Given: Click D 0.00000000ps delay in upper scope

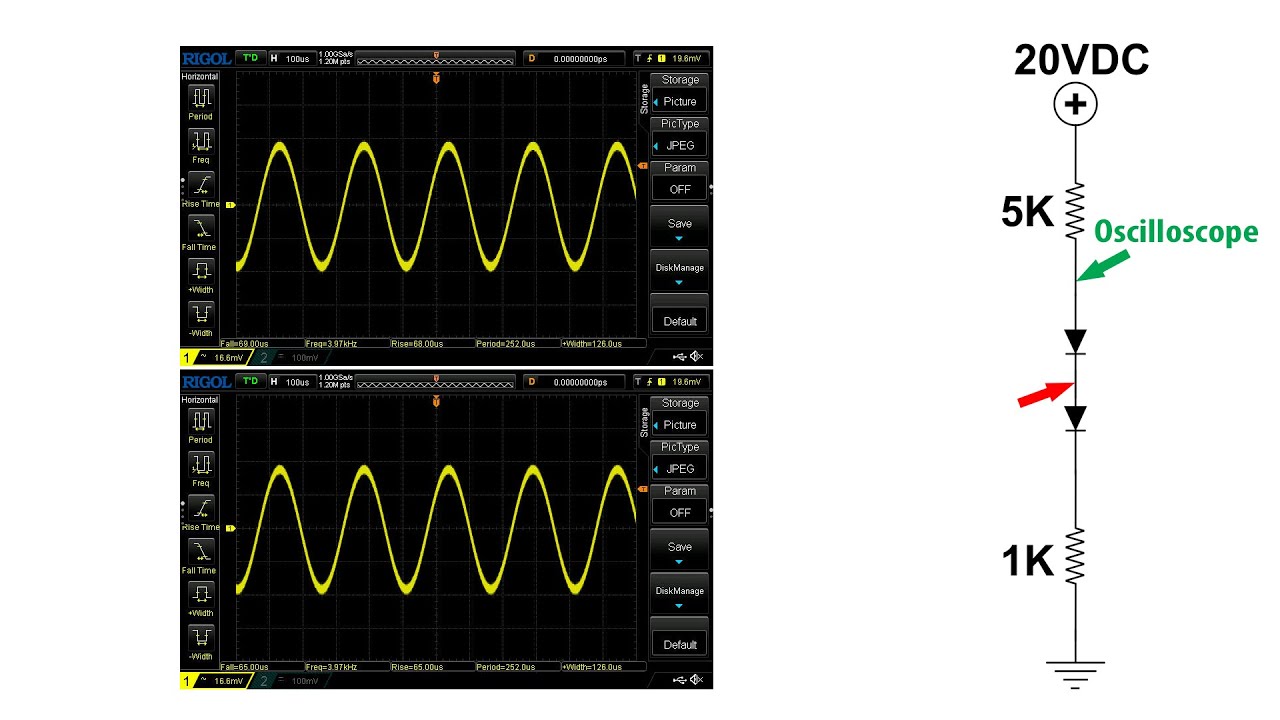Looking at the screenshot, I should point(575,58).
